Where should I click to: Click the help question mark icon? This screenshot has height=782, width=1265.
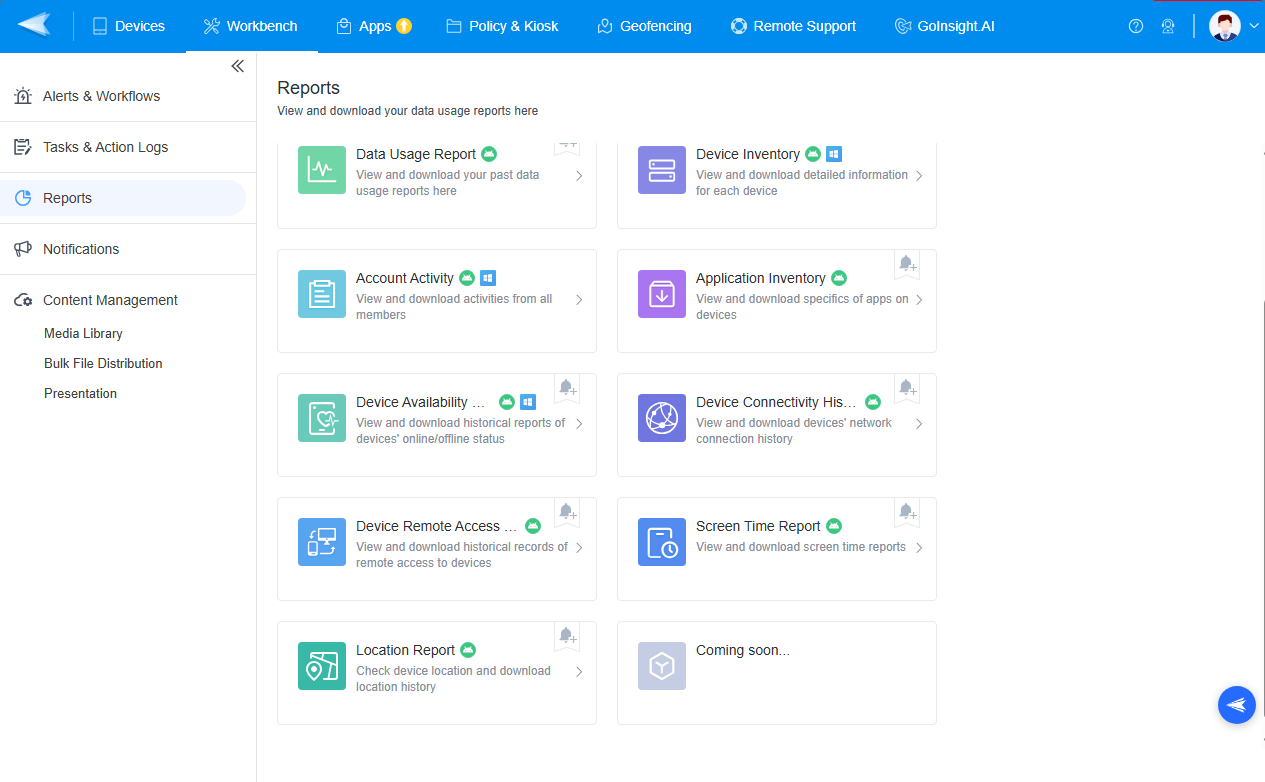[1136, 26]
